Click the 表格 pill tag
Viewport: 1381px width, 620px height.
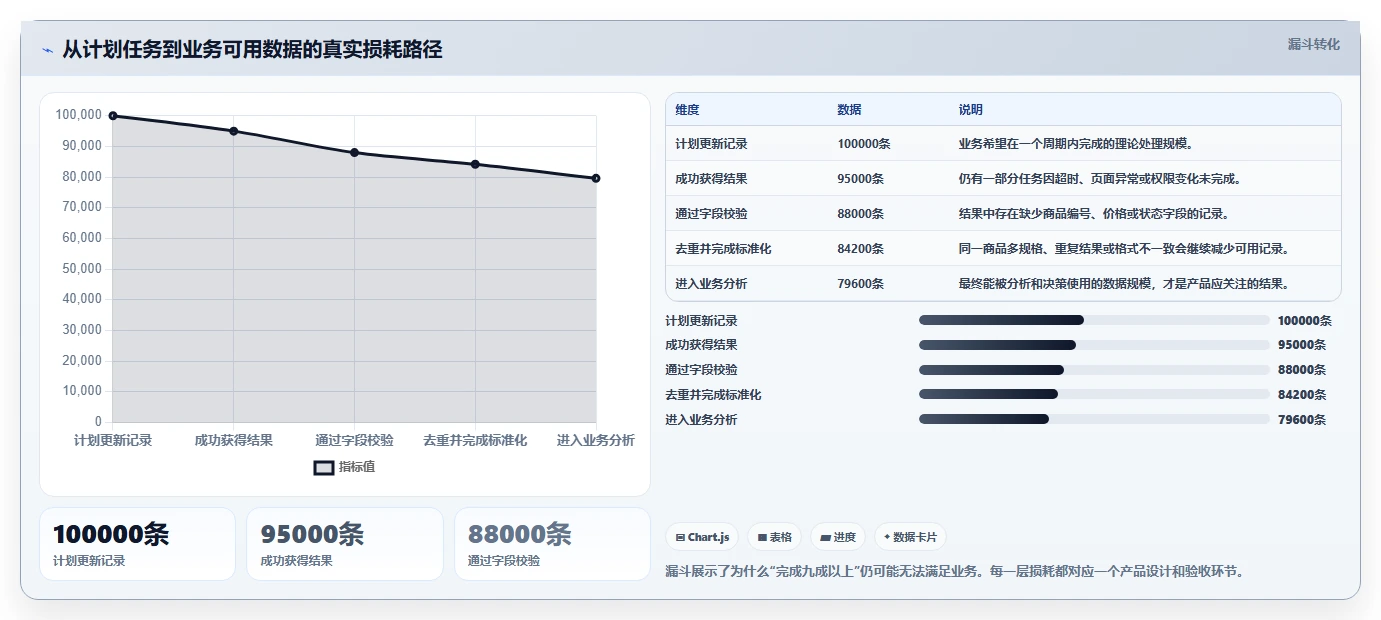(x=774, y=537)
